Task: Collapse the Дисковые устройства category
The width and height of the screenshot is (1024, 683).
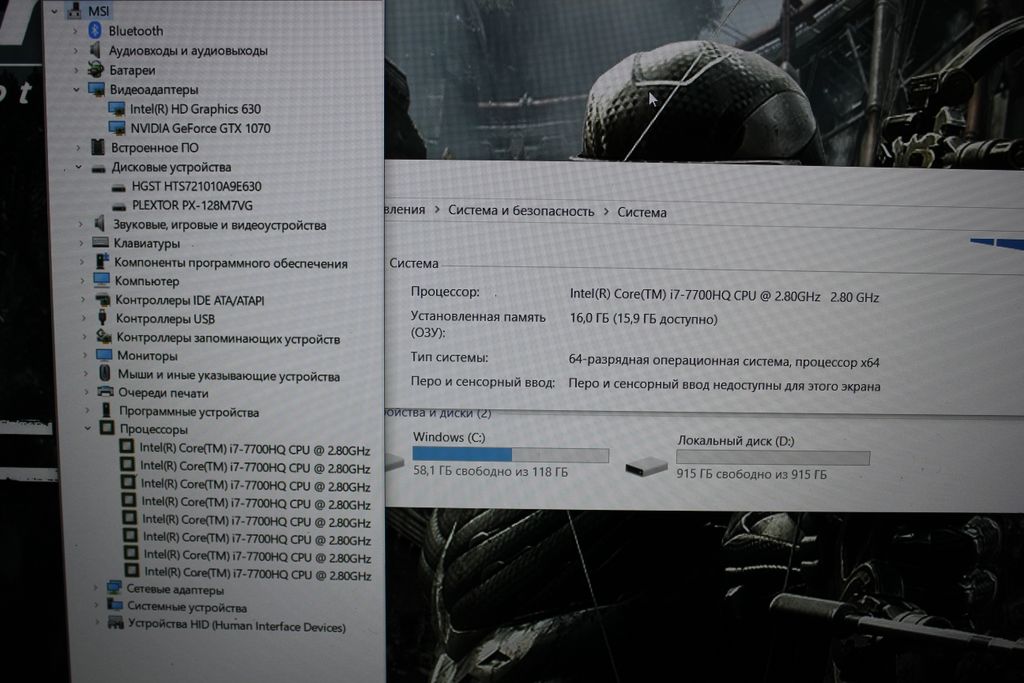Action: (78, 168)
